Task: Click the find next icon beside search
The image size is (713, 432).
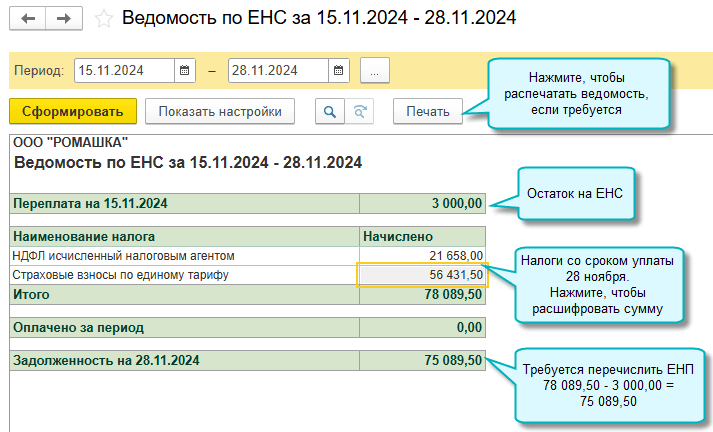Action: click(359, 111)
